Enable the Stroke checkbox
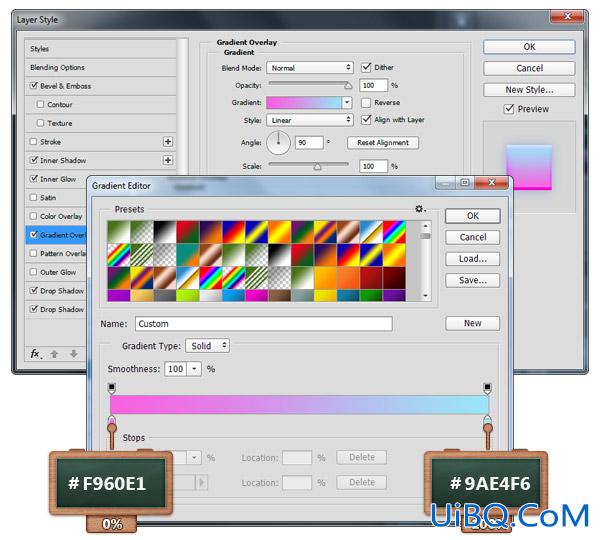 click(x=34, y=142)
